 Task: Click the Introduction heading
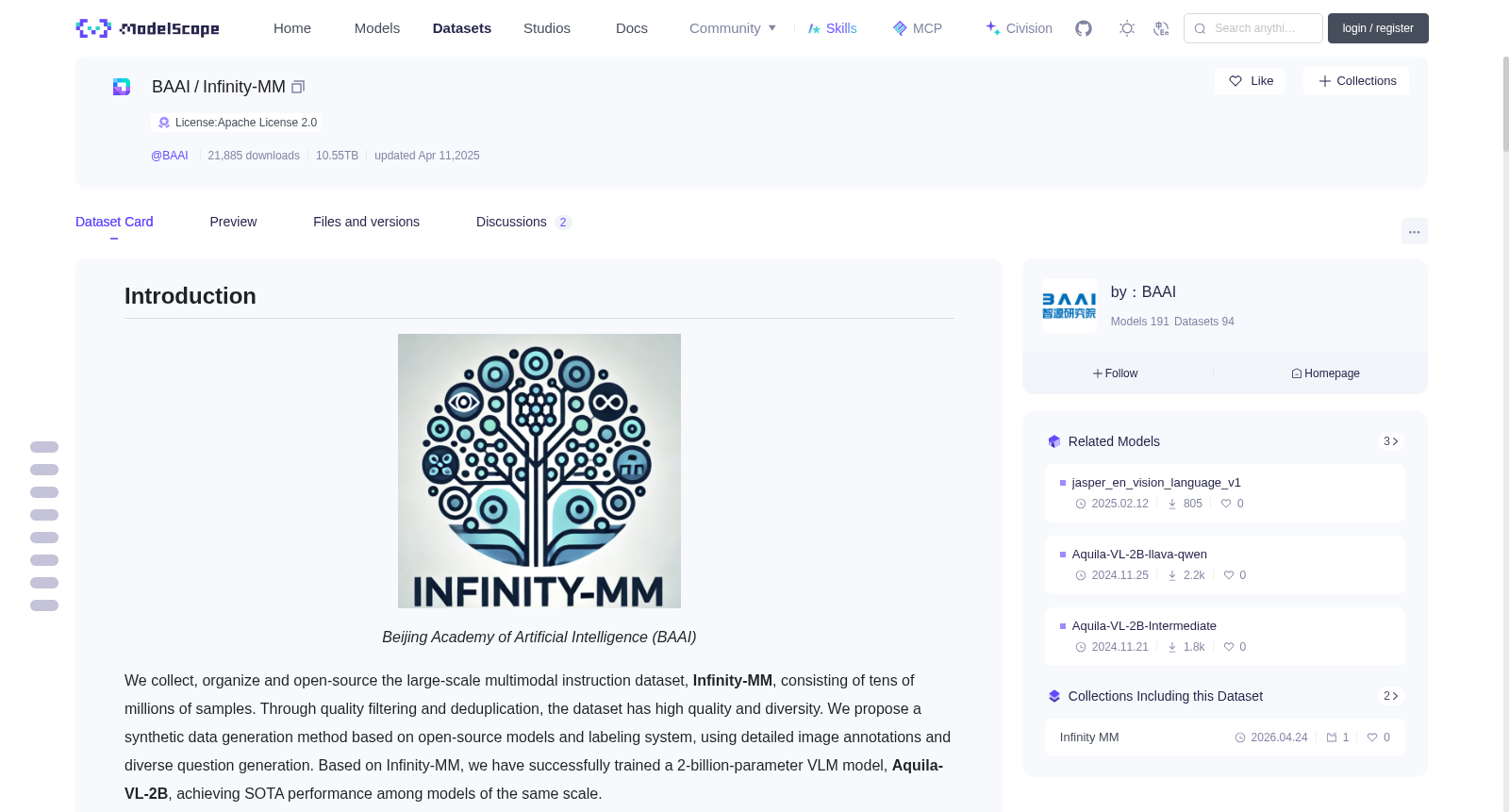point(191,296)
